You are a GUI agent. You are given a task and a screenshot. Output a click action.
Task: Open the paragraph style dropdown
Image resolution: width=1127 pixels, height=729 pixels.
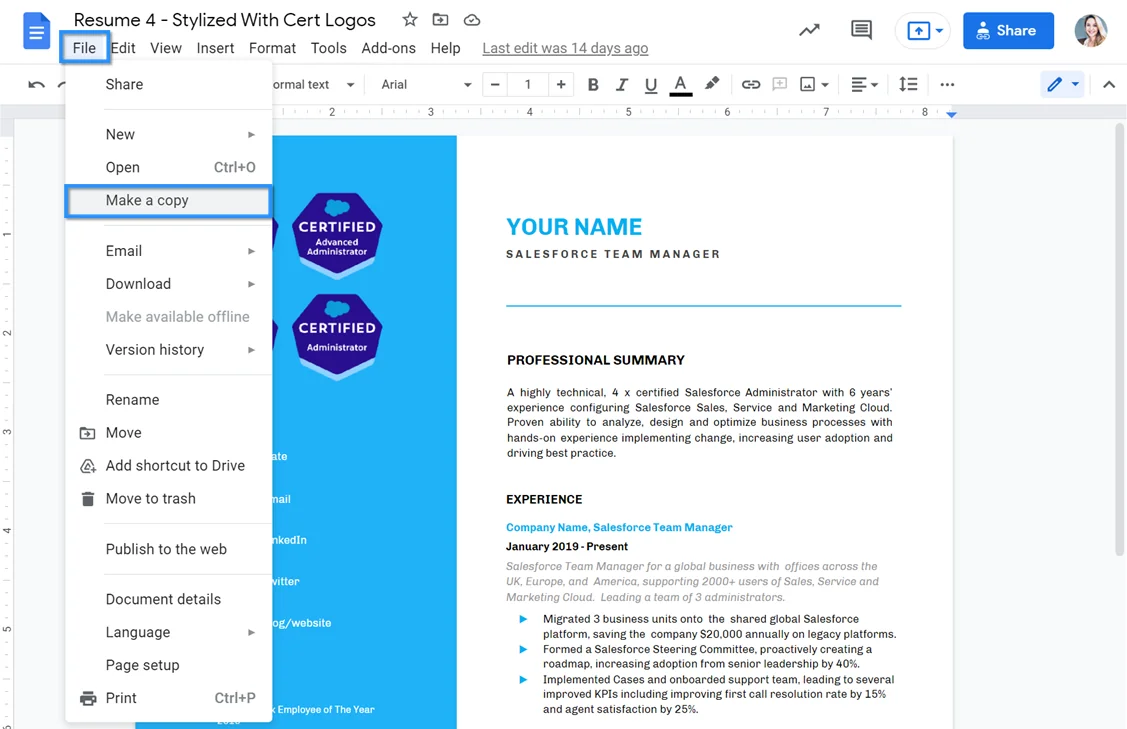tap(314, 85)
